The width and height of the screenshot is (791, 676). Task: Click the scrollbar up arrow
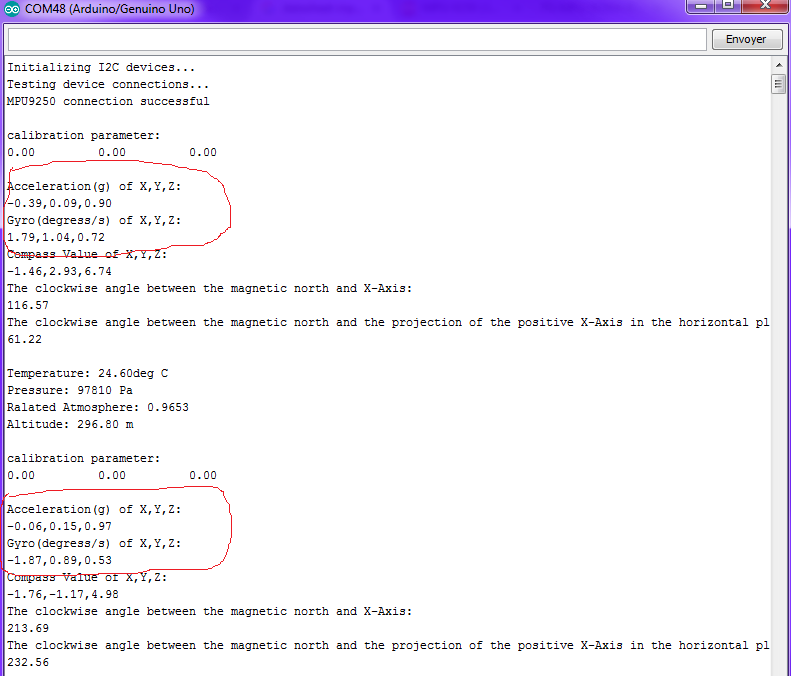click(x=779, y=65)
